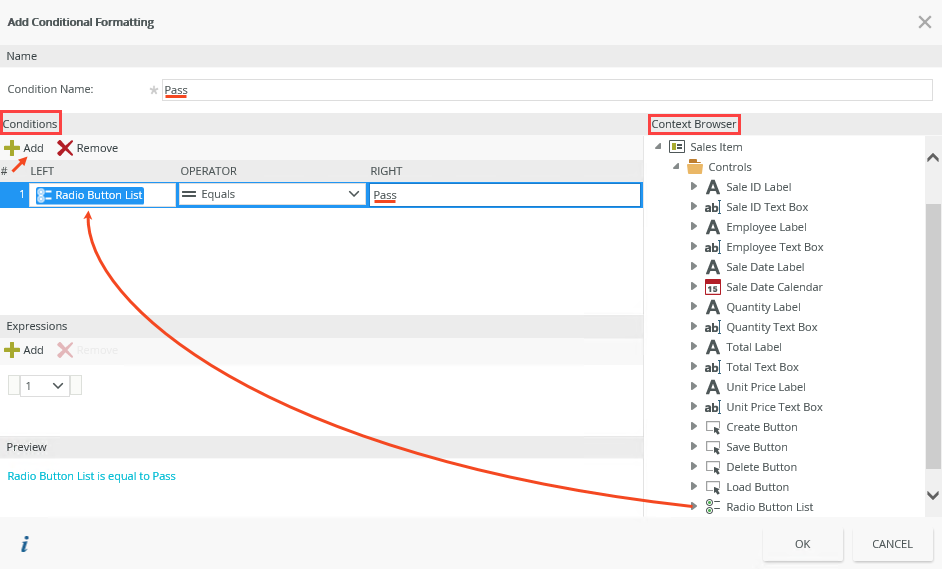Select Load Button in the tree
Screen dimensions: 942x569
[x=757, y=487]
